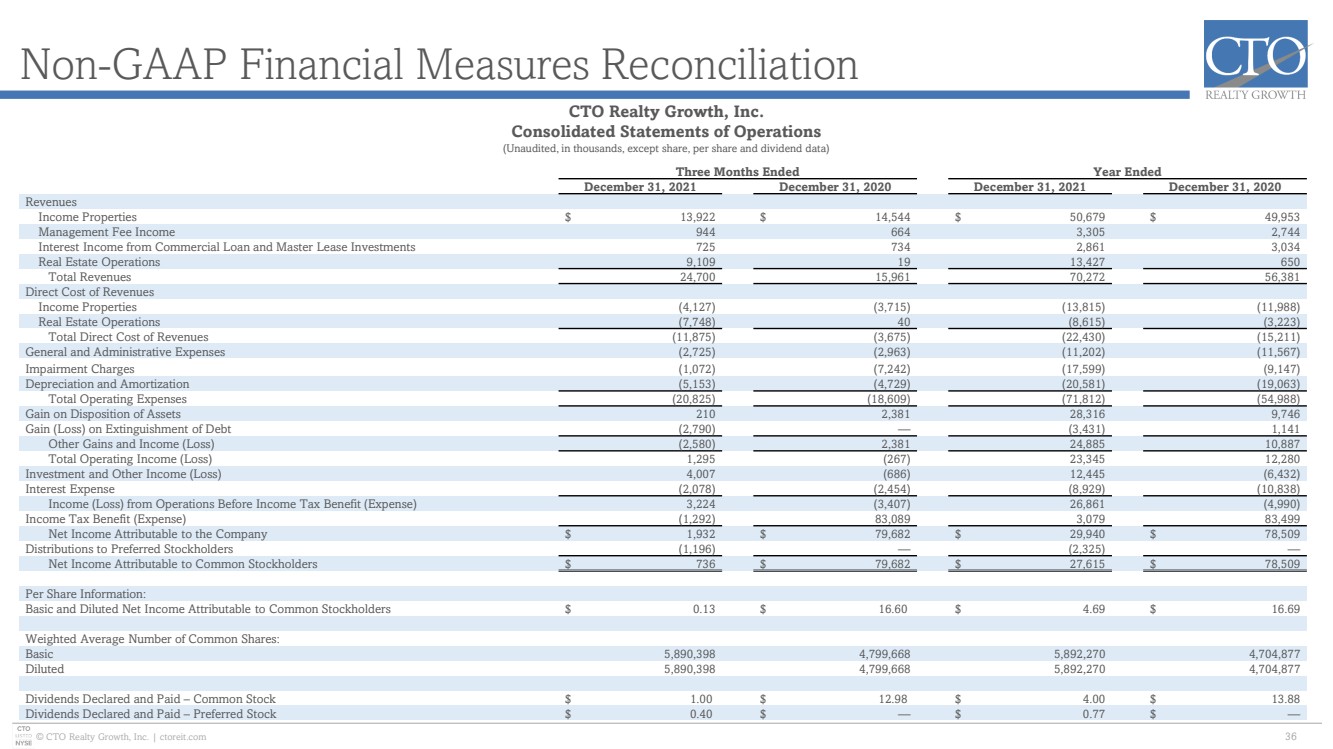Image resolution: width=1333 pixels, height=749 pixels.
Task: Click the Three Months Ended column group header
Action: (737, 172)
